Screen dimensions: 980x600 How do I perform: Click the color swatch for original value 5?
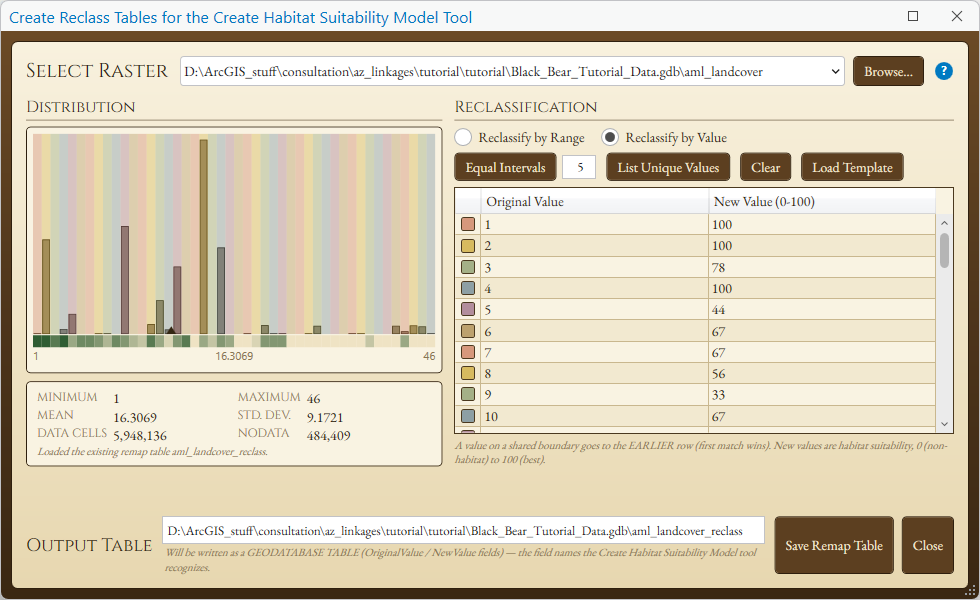[468, 309]
